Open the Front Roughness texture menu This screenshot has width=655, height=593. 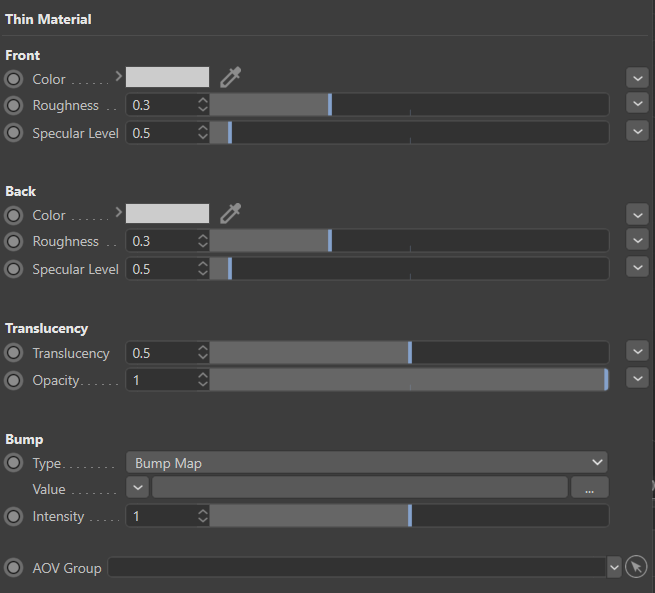[636, 104]
